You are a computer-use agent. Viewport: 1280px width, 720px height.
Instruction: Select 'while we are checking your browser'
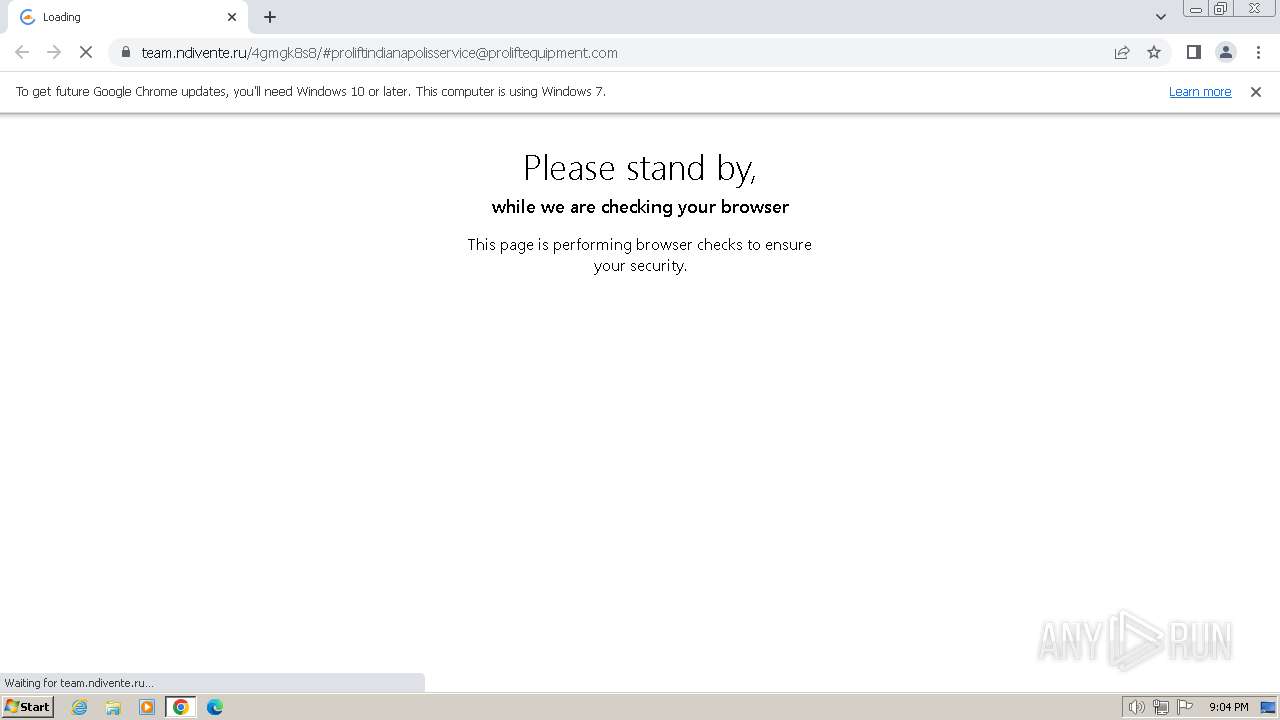pyautogui.click(x=640, y=207)
